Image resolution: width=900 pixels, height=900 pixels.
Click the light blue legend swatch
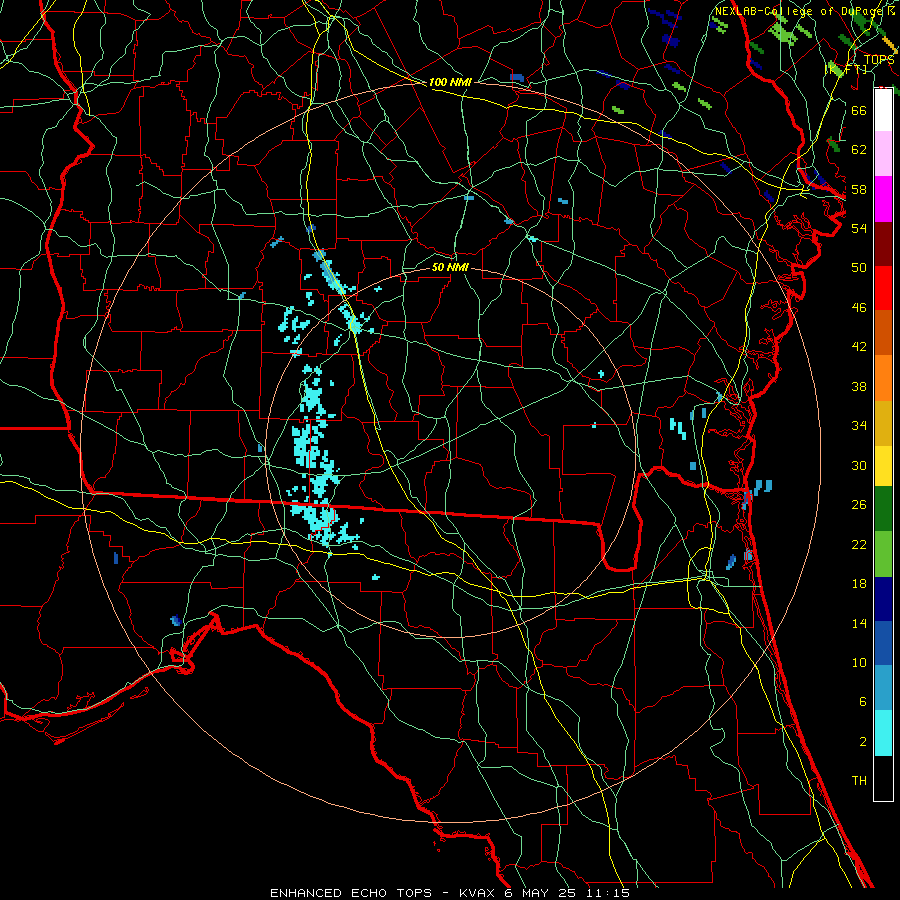(883, 688)
